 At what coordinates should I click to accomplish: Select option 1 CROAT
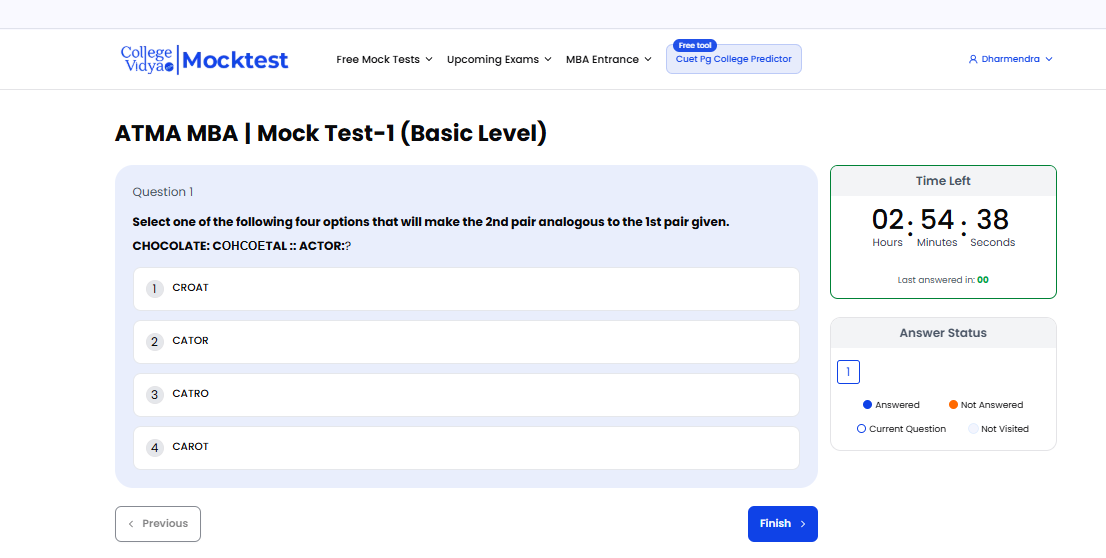coord(466,289)
